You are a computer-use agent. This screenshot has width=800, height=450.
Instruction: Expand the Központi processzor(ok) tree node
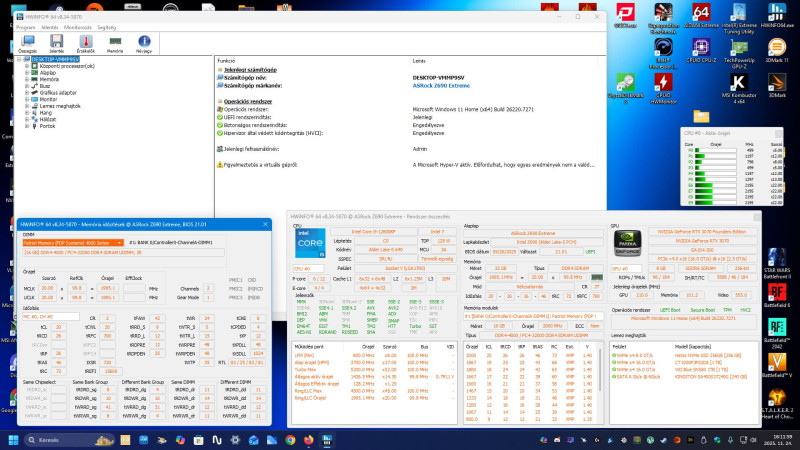(x=27, y=66)
